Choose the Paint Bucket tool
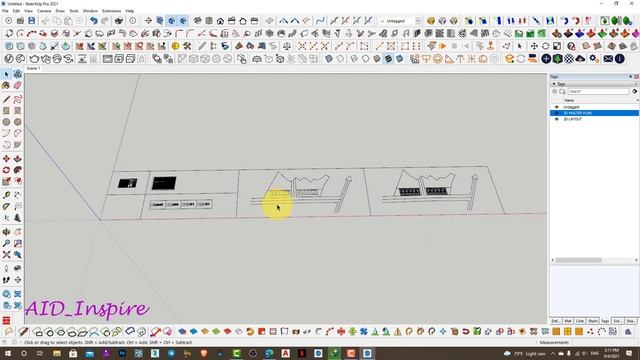Image resolution: width=640 pixels, height=360 pixels. point(6,85)
